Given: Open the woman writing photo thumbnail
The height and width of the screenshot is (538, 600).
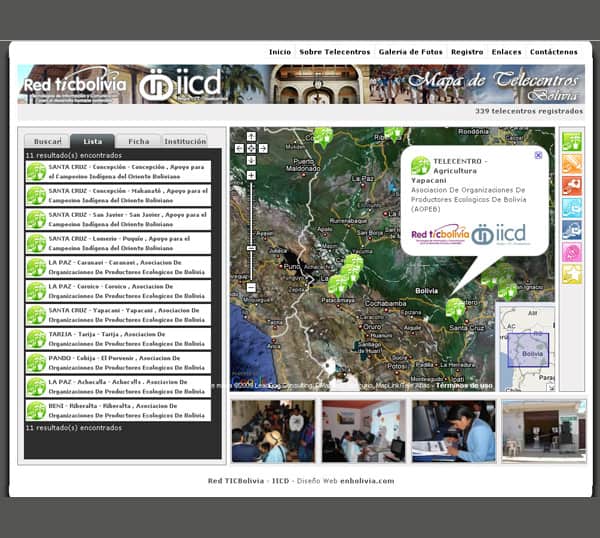Looking at the screenshot, I should pos(453,431).
